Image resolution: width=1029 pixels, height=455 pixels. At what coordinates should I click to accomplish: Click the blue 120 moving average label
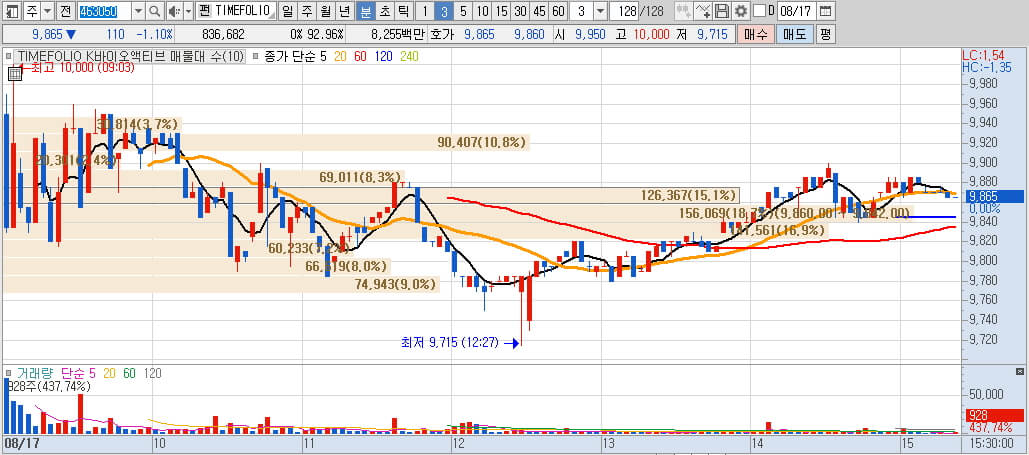tap(384, 56)
